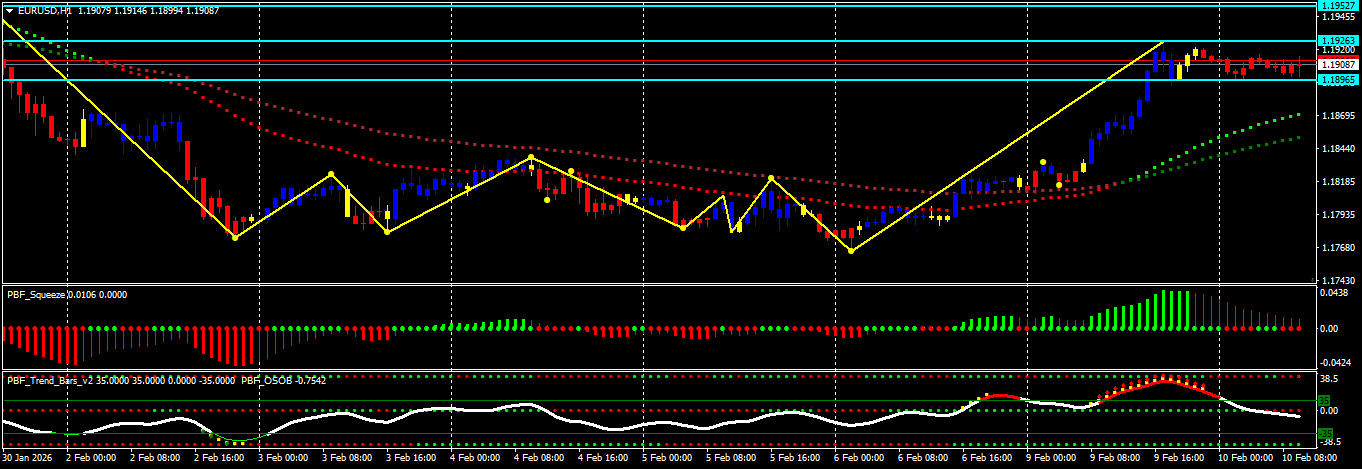This screenshot has width=1362, height=469.
Task: Select the OHLC values 1.19079 1.19146 1.18994 1.19087
Action: coord(148,10)
